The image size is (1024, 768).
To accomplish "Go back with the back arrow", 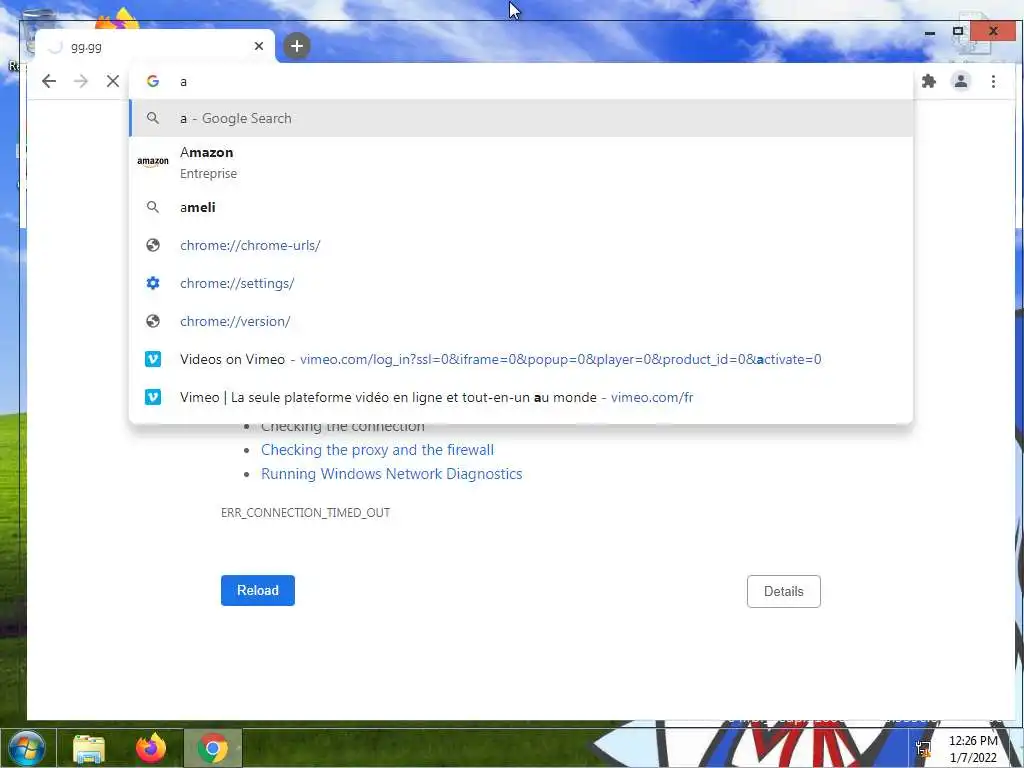I will [x=49, y=81].
